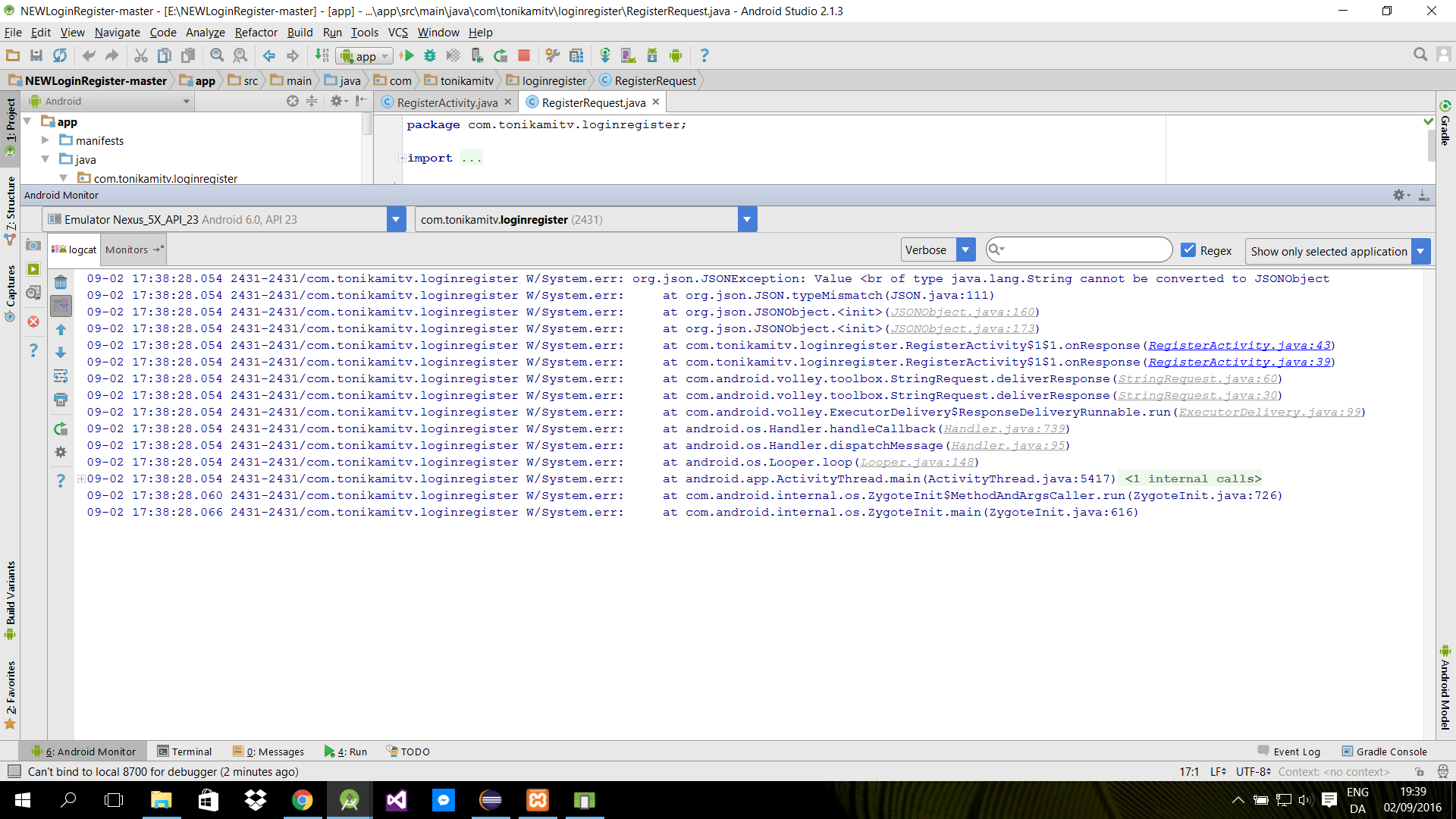Click Up the stack trace arrow
This screenshot has height=819, width=1456.
pyautogui.click(x=61, y=329)
